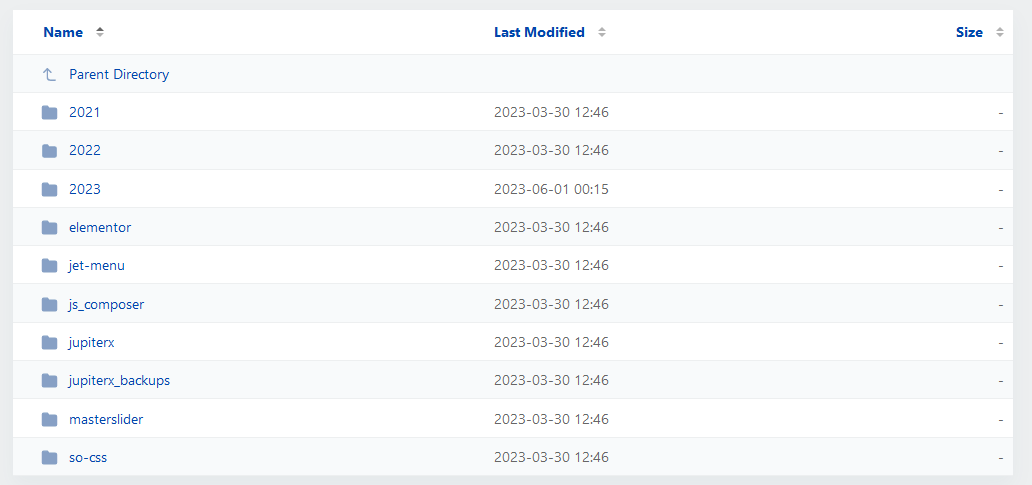
Task: Open the jupiterx folder link
Action: (91, 343)
